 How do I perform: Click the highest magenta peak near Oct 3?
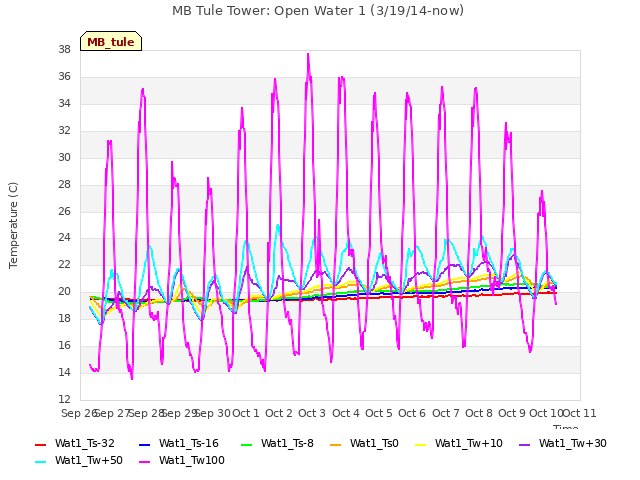coord(308,54)
